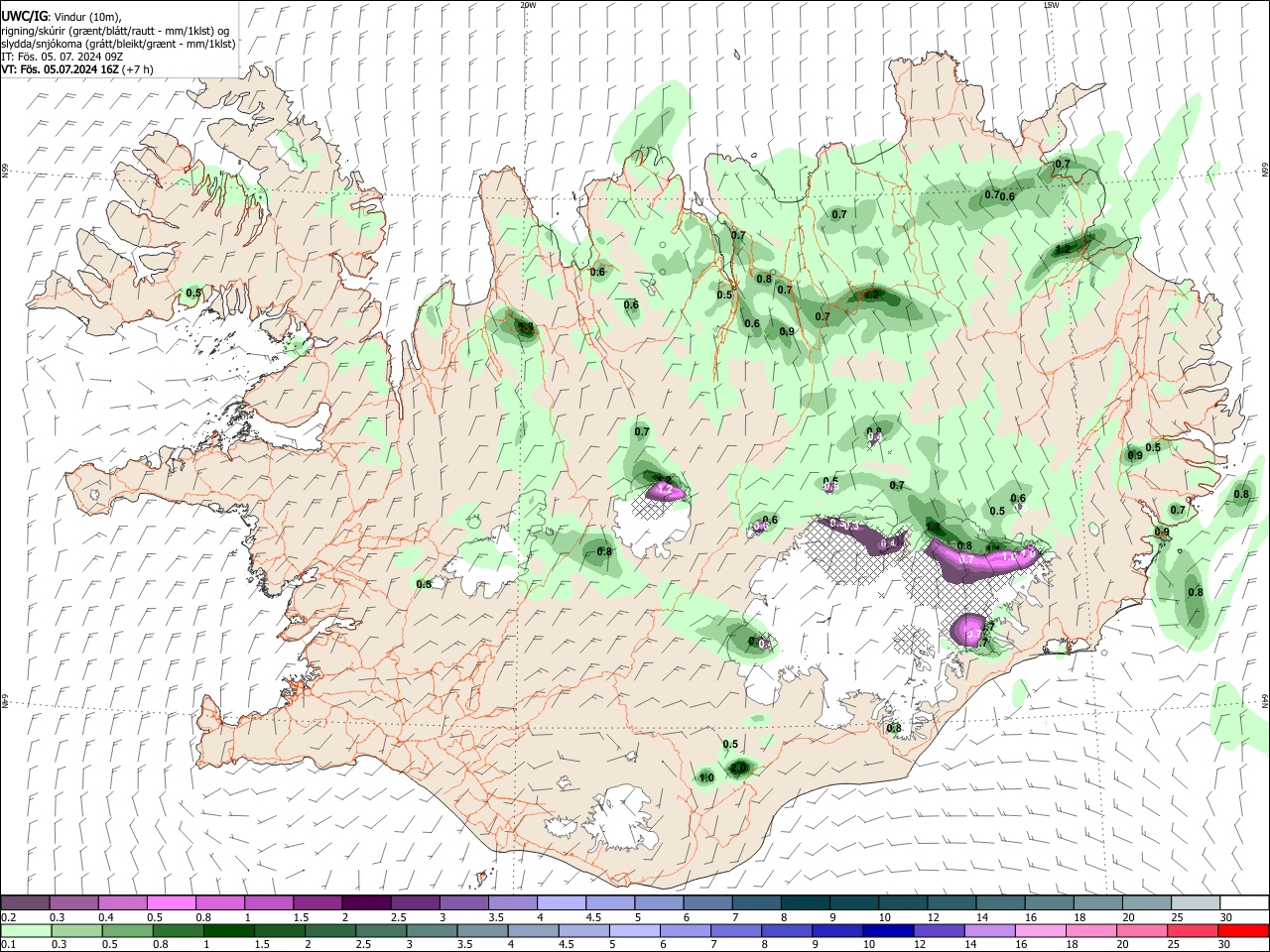The height and width of the screenshot is (952, 1270).
Task: Select the 25–30 red-pink rain legend swatch
Action: pyautogui.click(x=1193, y=931)
